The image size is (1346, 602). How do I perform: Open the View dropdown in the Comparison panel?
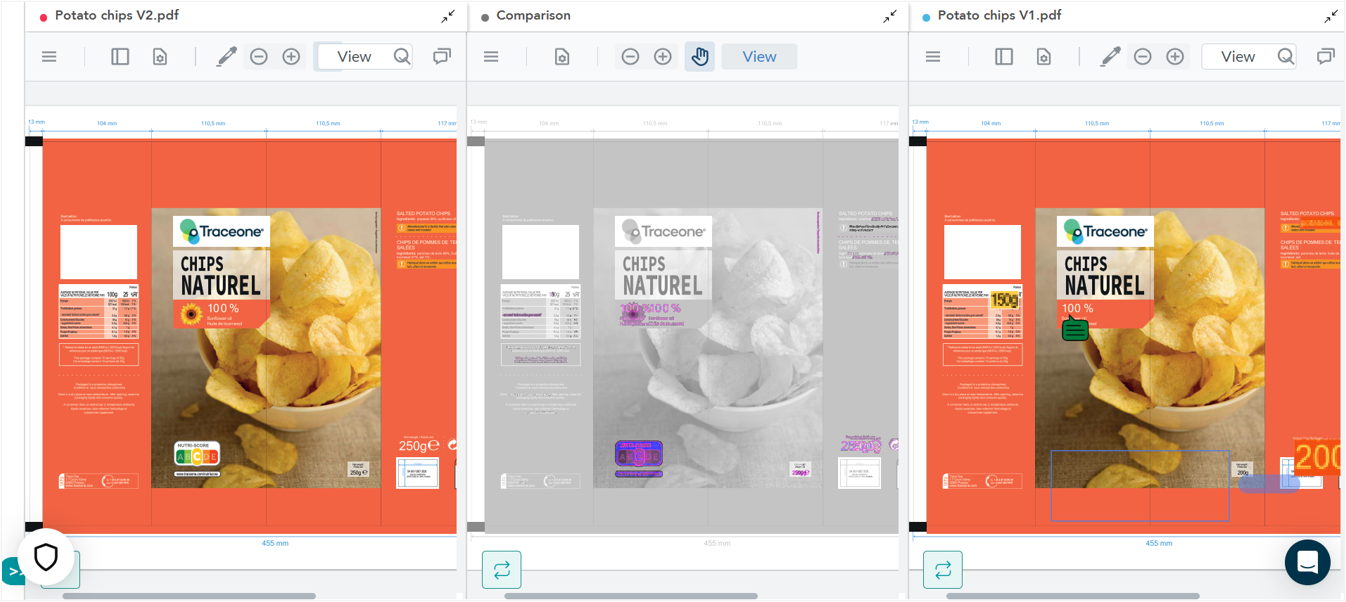pyautogui.click(x=759, y=56)
